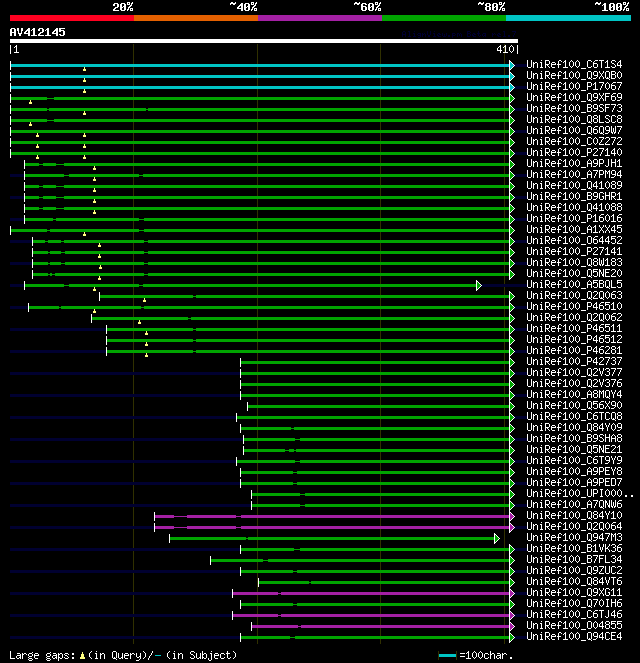The width and height of the screenshot is (640, 663).
Task: Select the UniRef100_P27140 label
Action: pos(574,152)
